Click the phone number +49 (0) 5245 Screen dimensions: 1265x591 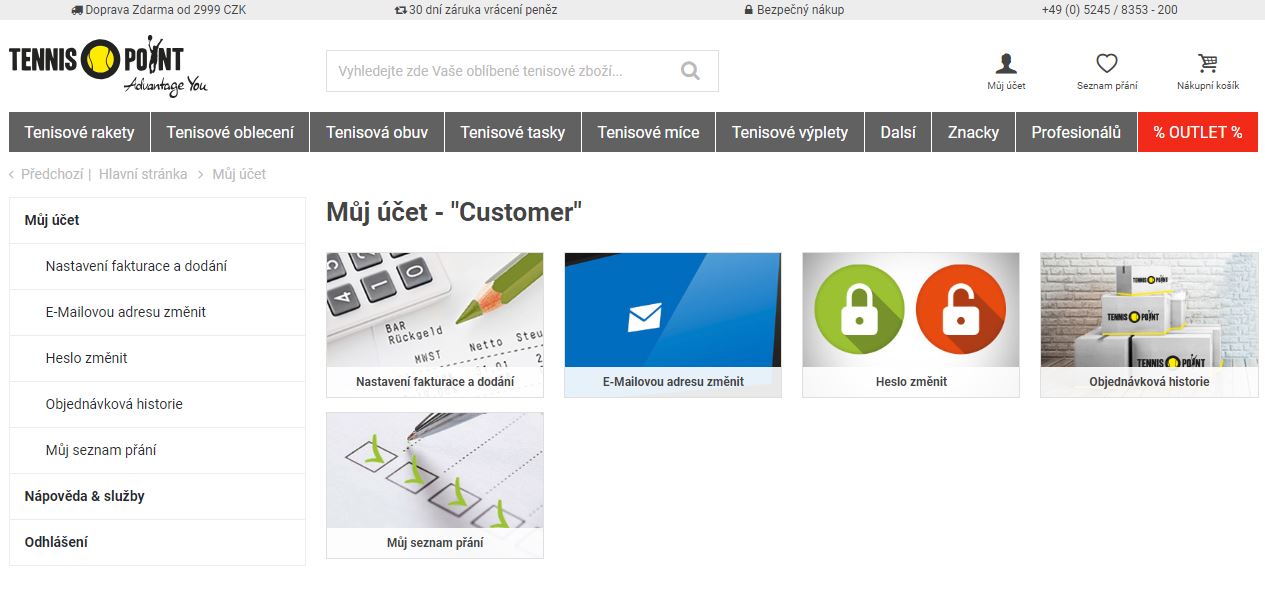(1109, 10)
